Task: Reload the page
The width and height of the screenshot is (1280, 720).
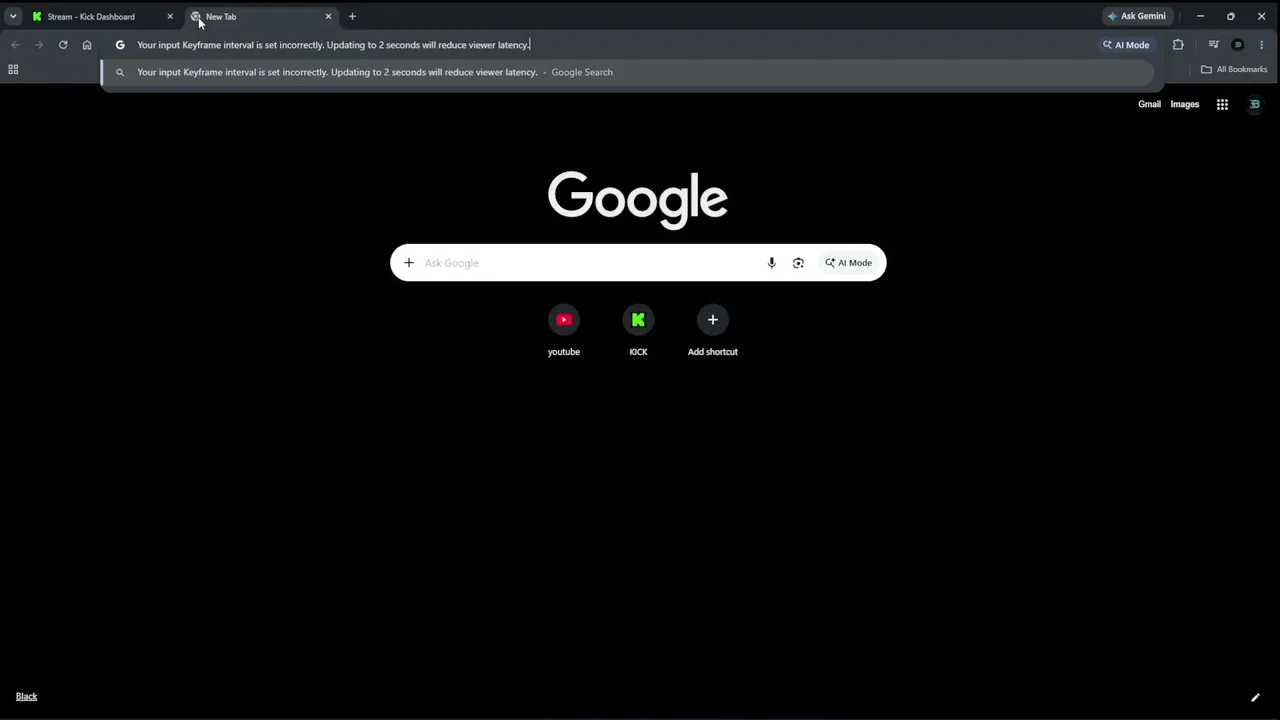Action: tap(63, 45)
